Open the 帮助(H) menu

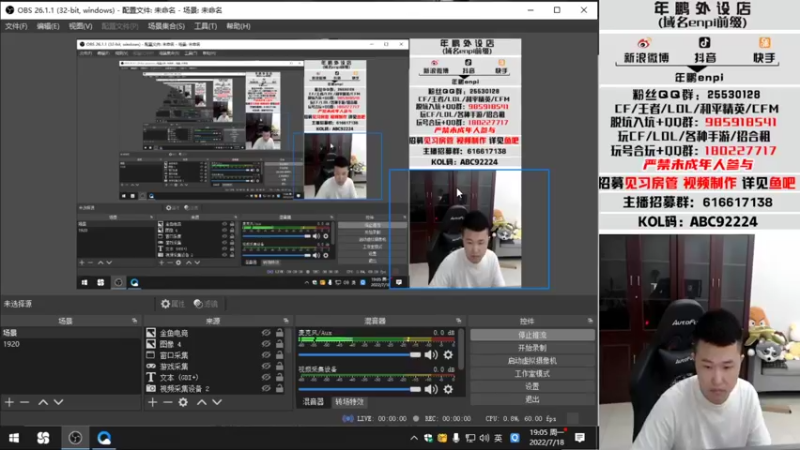238,26
